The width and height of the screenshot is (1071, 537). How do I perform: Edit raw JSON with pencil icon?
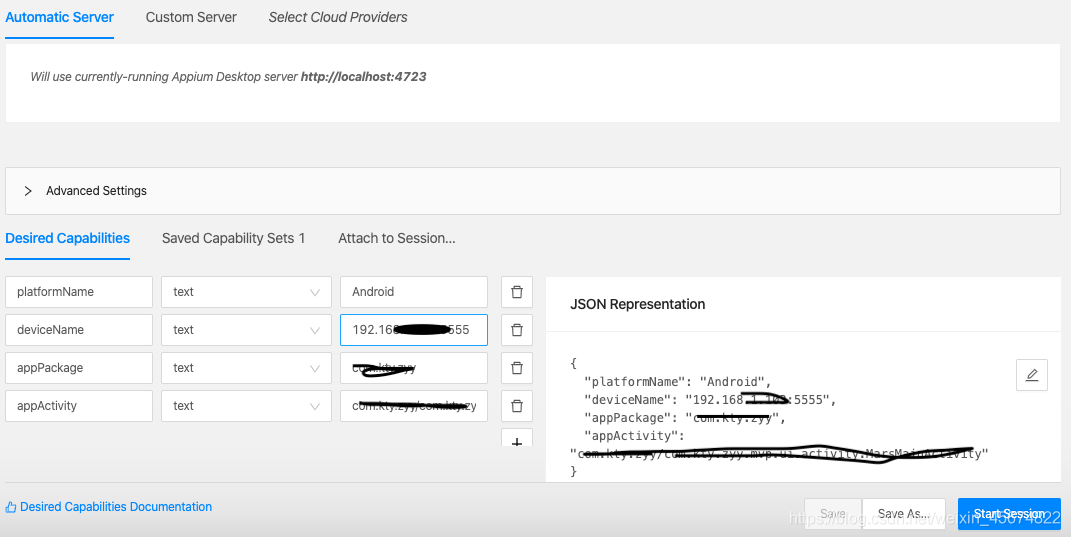point(1031,374)
